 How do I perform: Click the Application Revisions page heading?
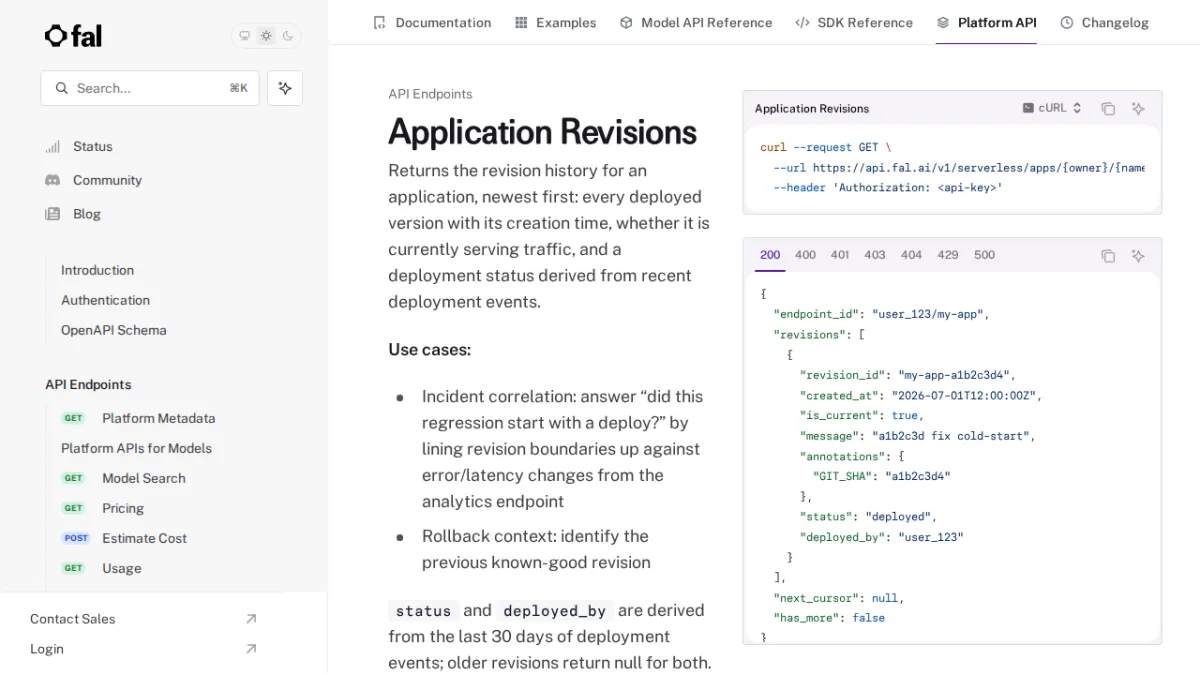point(543,132)
